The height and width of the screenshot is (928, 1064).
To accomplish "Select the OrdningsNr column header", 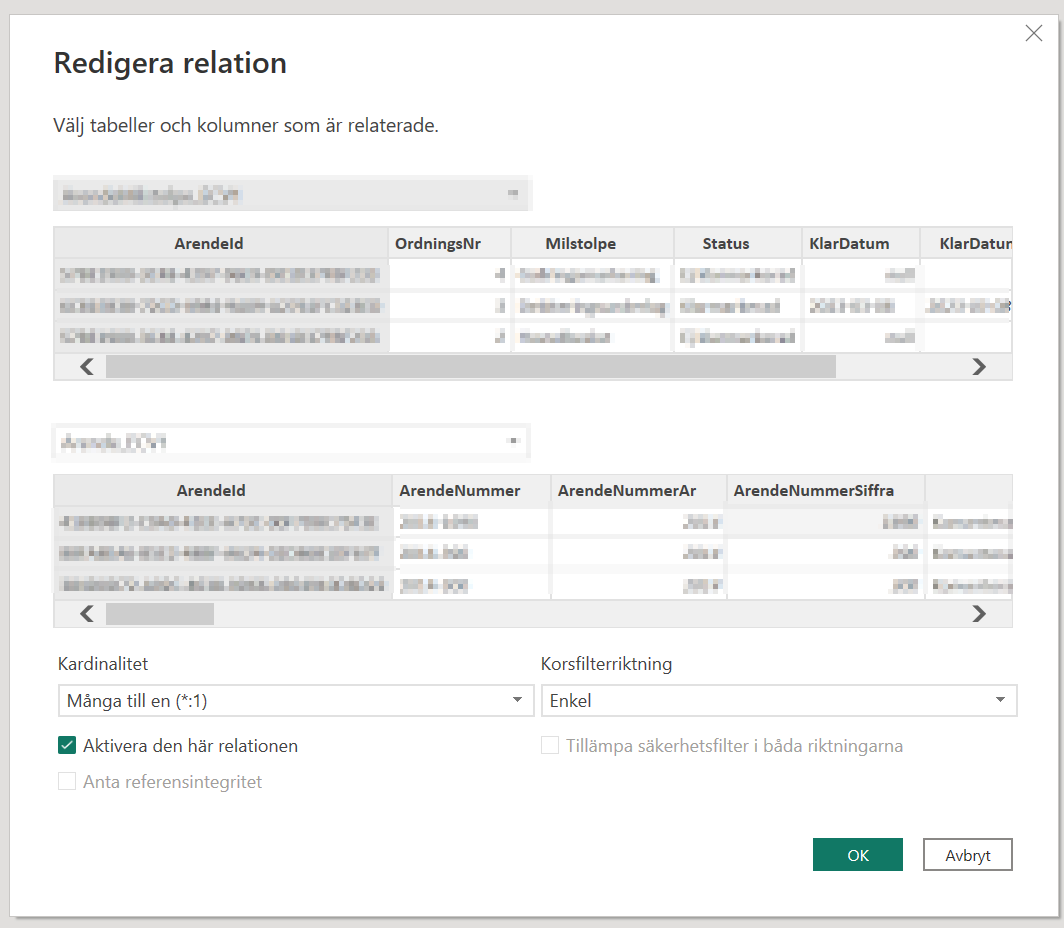I will point(450,244).
